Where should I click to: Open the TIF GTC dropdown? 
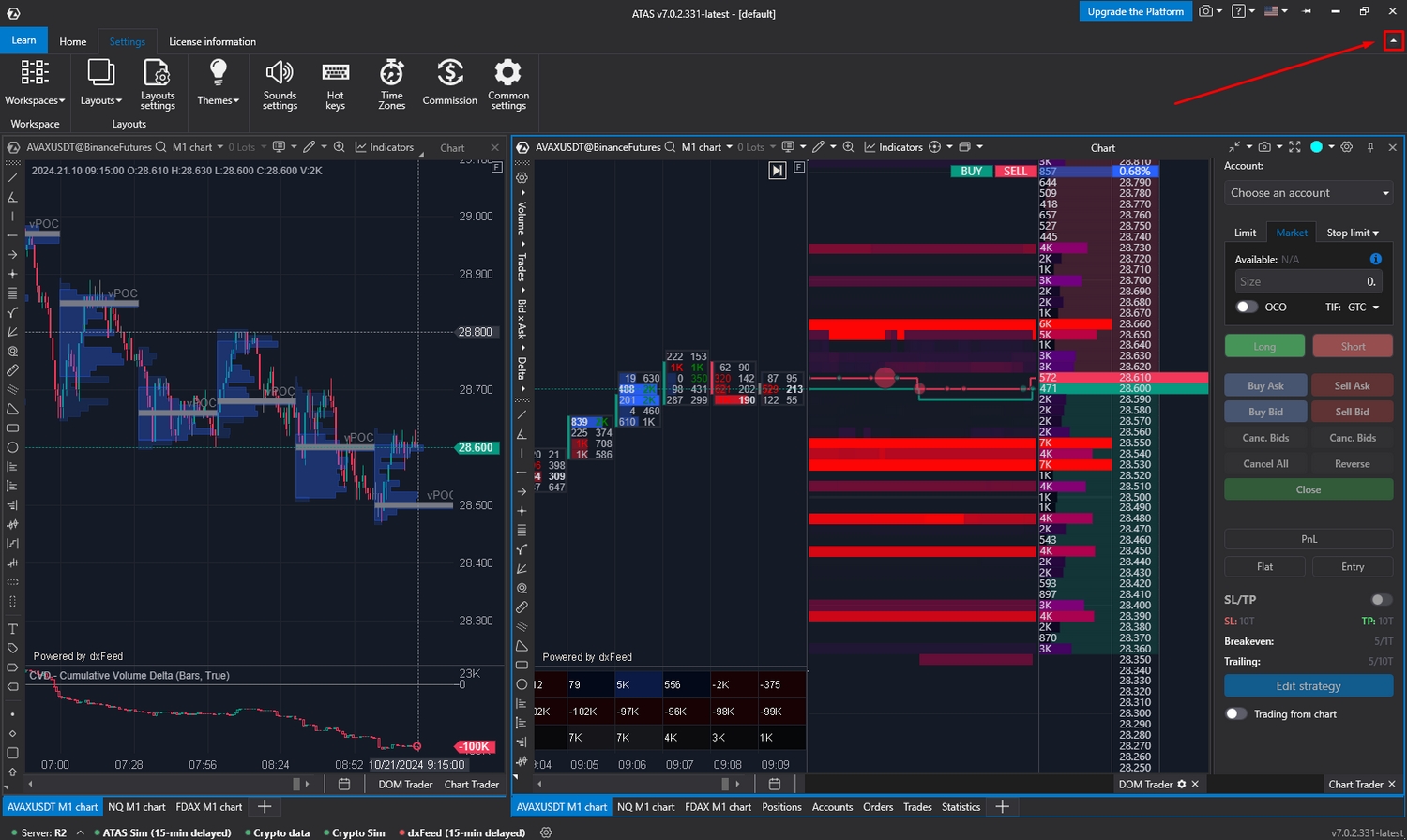tap(1363, 307)
